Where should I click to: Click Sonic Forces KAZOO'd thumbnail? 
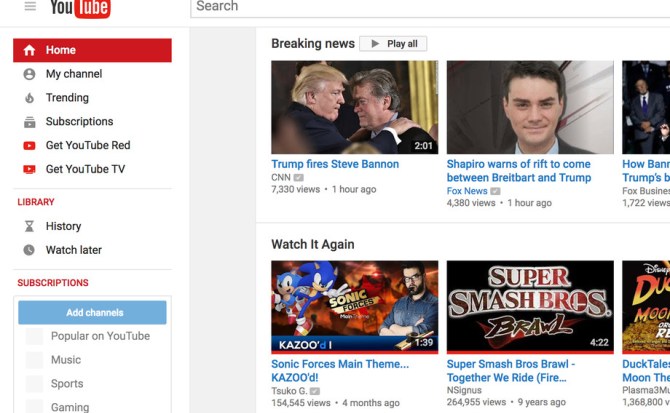355,307
